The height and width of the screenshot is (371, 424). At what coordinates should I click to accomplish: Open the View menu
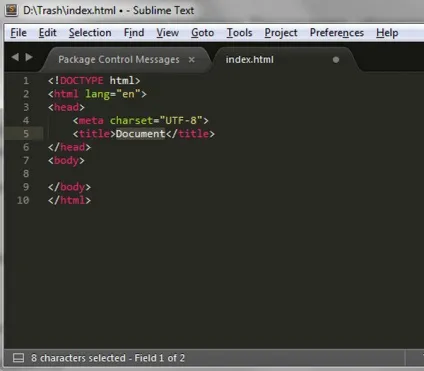coord(168,33)
